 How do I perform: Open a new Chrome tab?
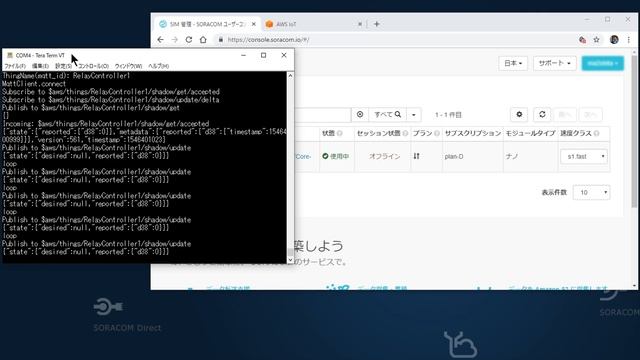pyautogui.click(x=377, y=24)
